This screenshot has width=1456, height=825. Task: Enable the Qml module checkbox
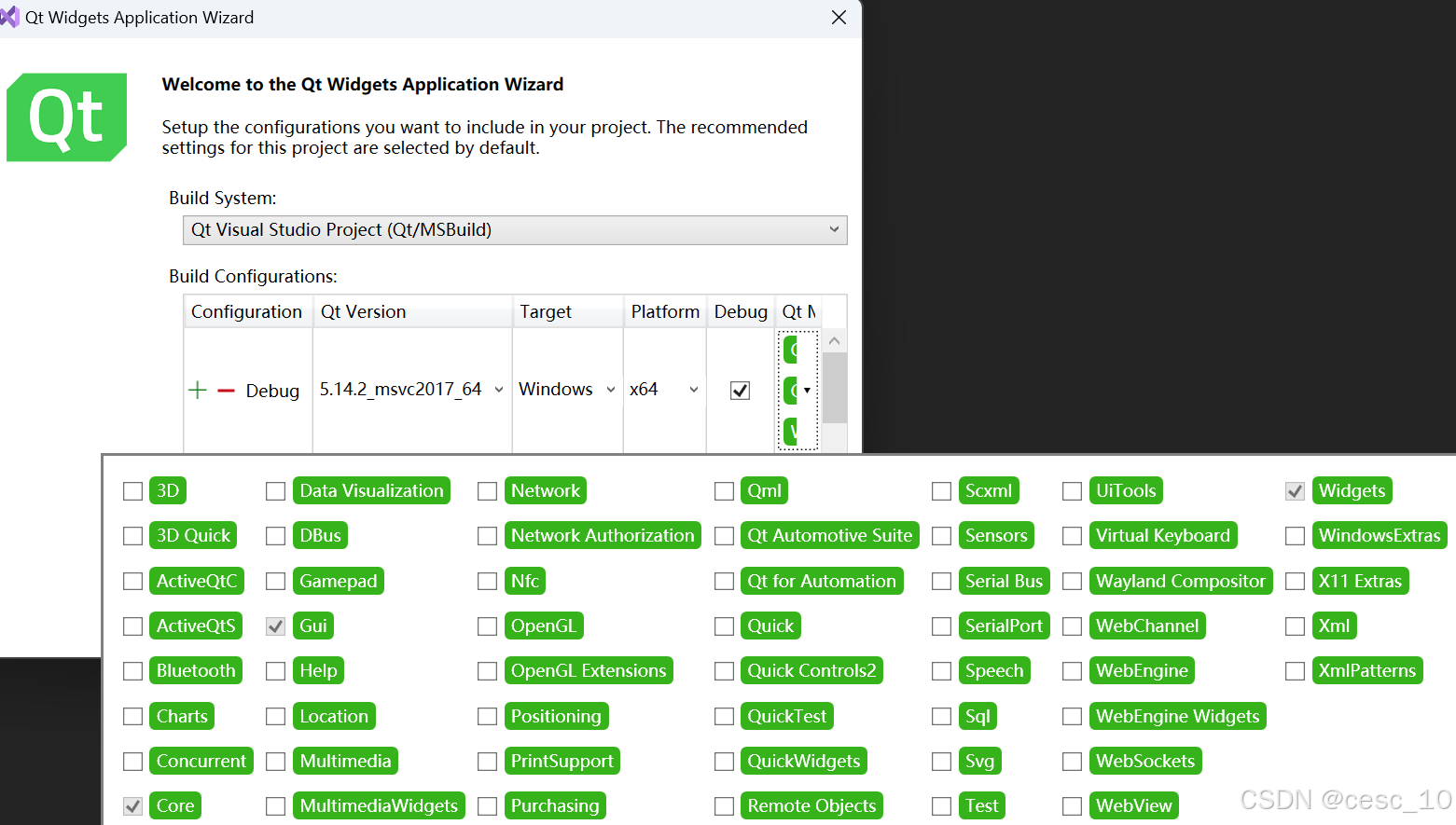724,491
